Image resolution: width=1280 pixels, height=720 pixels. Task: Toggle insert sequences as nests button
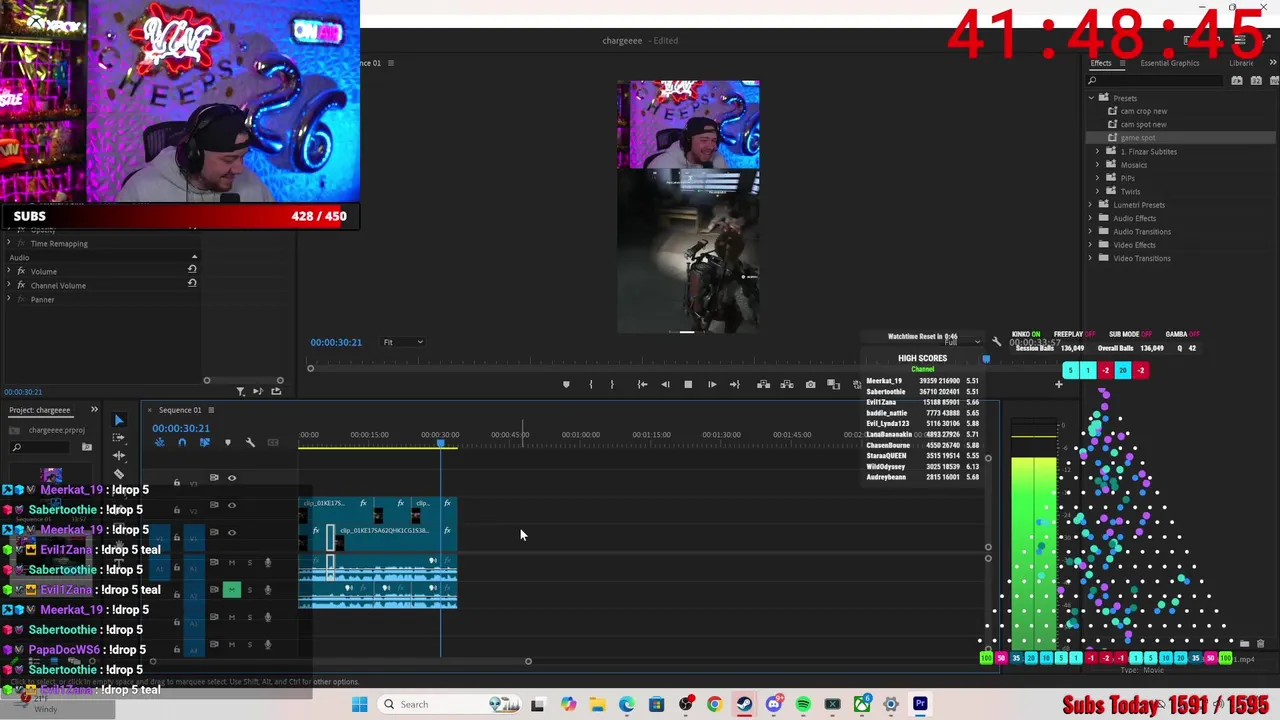point(159,442)
